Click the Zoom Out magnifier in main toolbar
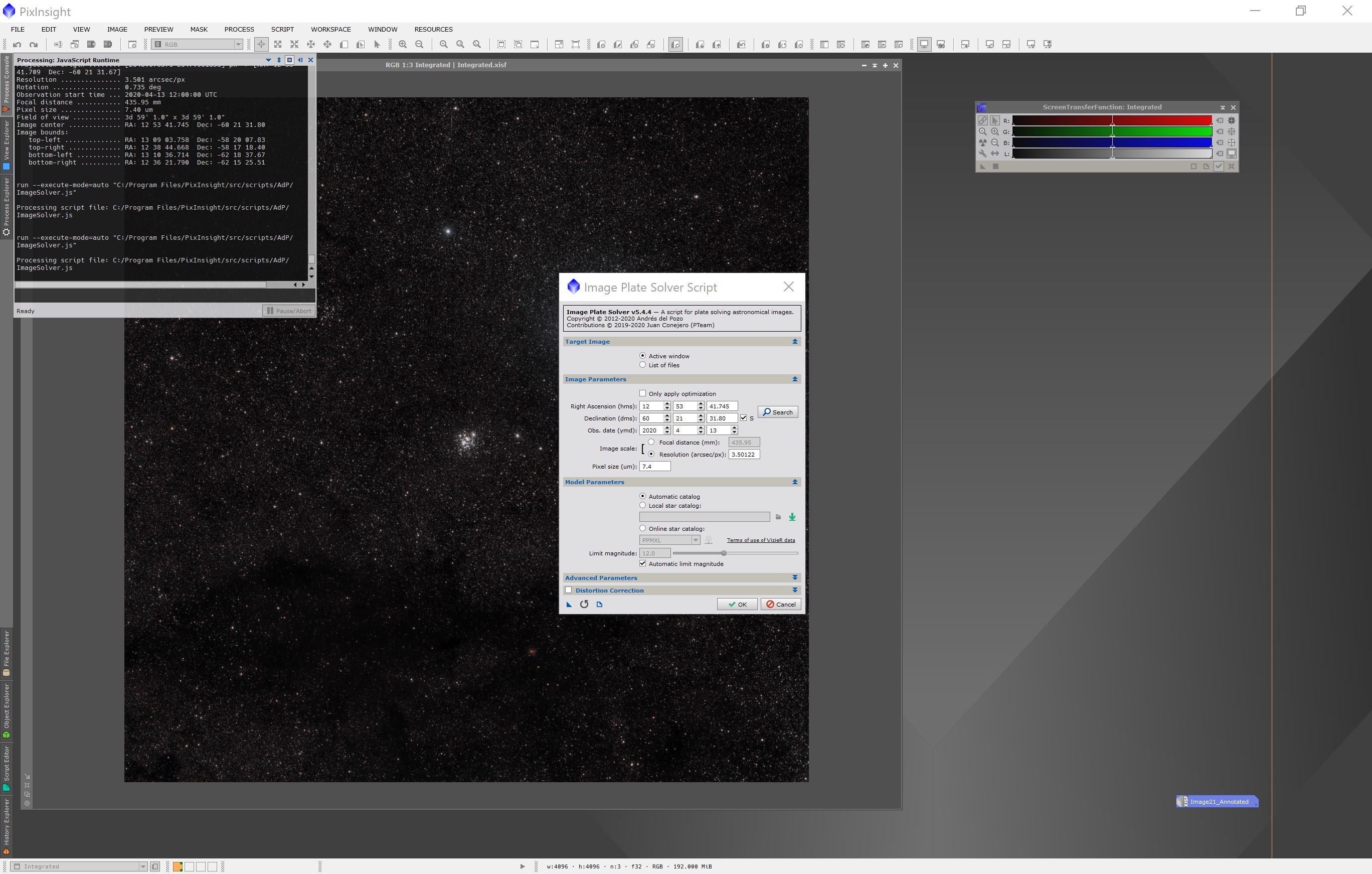Screen dimensions: 1372x874 tap(419, 45)
